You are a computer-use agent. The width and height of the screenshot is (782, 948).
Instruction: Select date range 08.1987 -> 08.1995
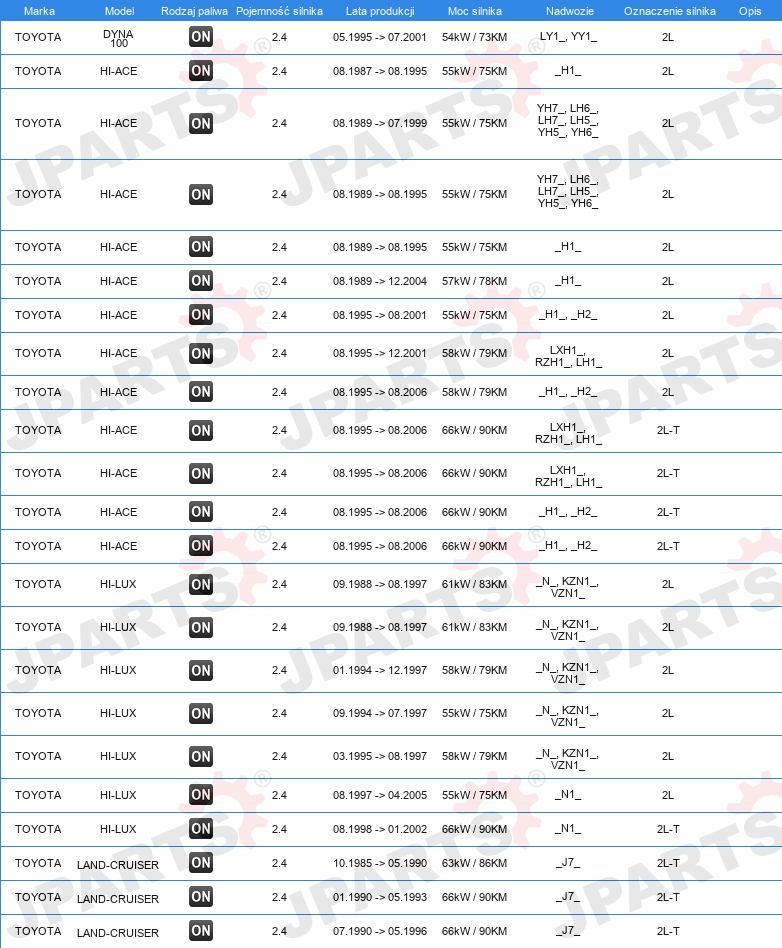pyautogui.click(x=380, y=71)
